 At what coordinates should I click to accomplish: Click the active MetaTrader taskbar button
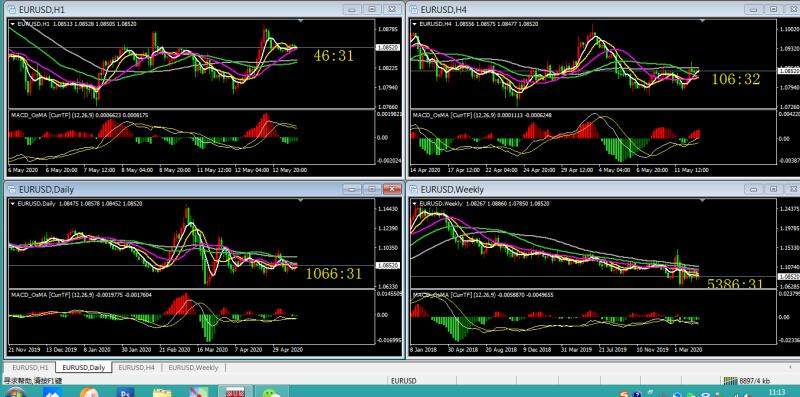coord(236,392)
